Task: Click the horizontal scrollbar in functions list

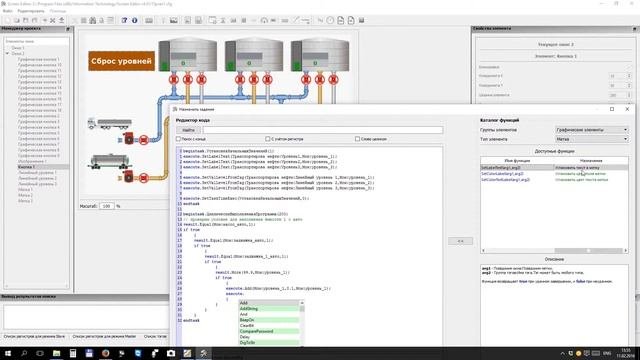Action: pyautogui.click(x=554, y=251)
